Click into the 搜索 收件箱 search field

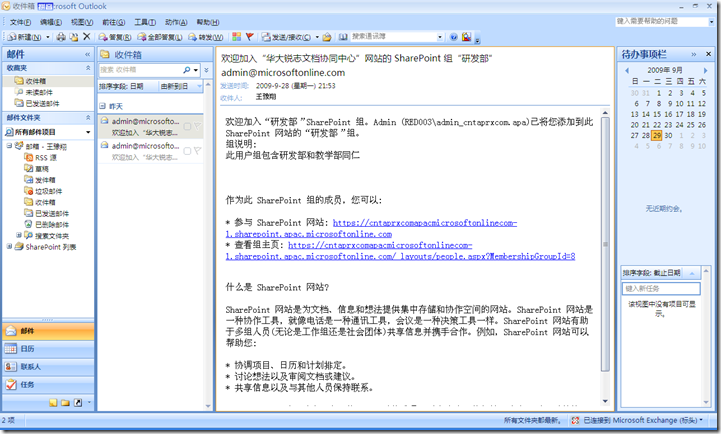(140, 70)
